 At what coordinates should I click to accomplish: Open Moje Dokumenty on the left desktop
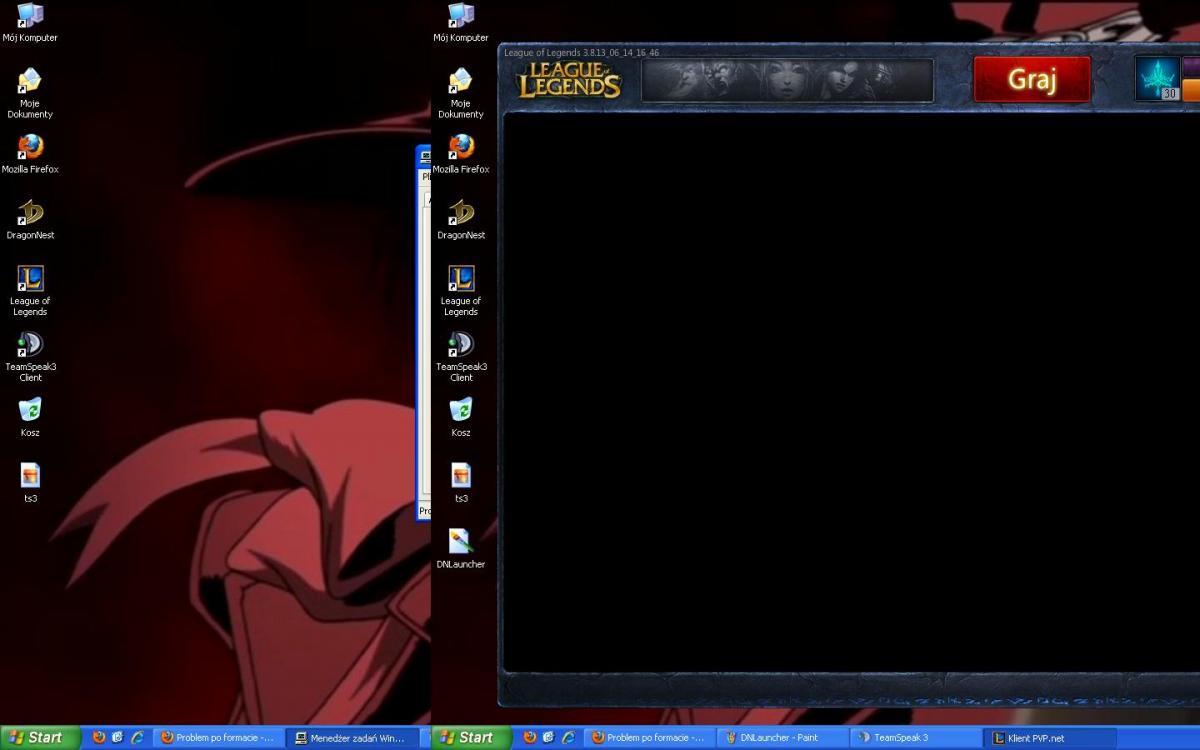pos(30,94)
